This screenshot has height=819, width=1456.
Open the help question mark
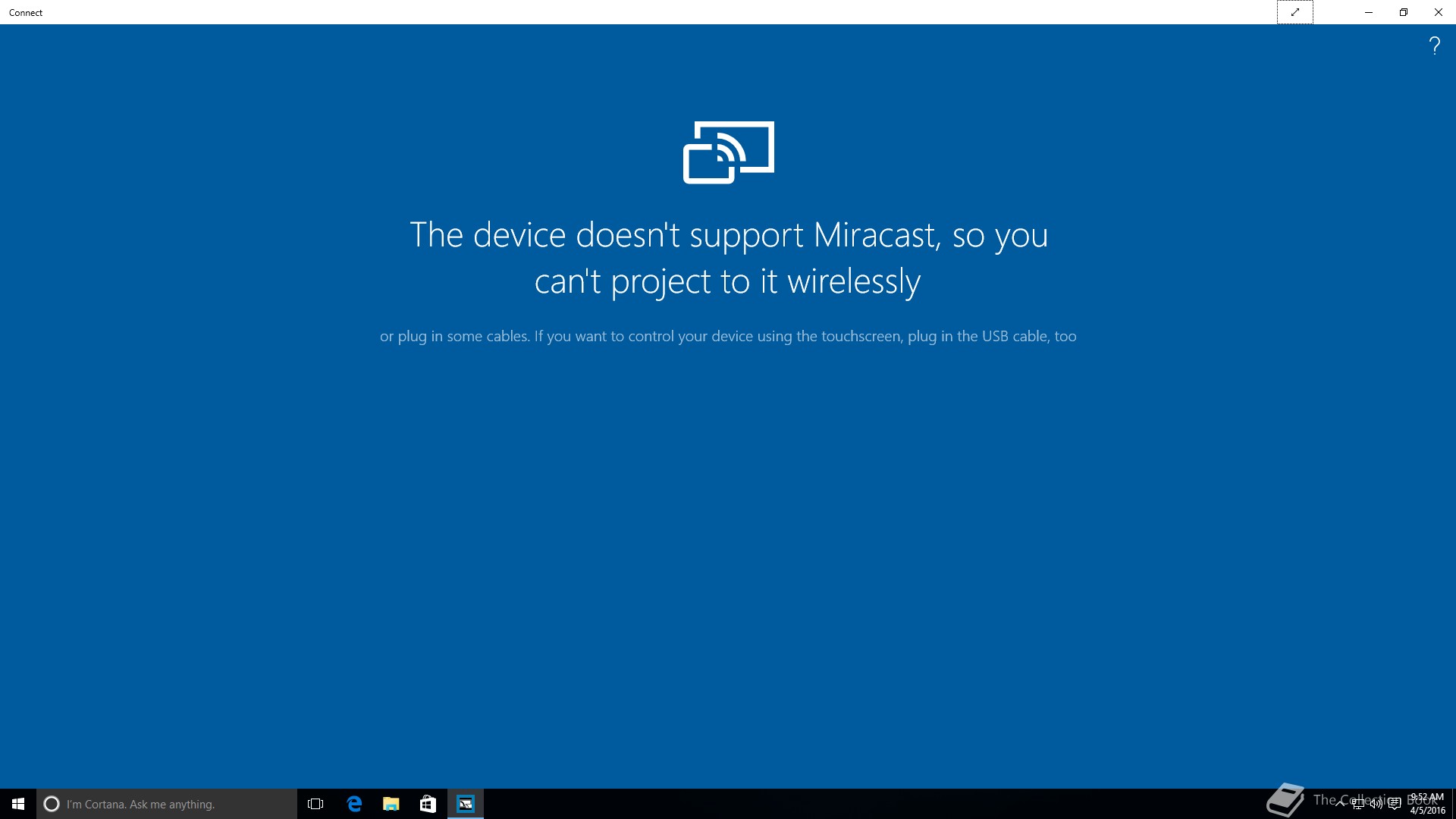(x=1434, y=46)
